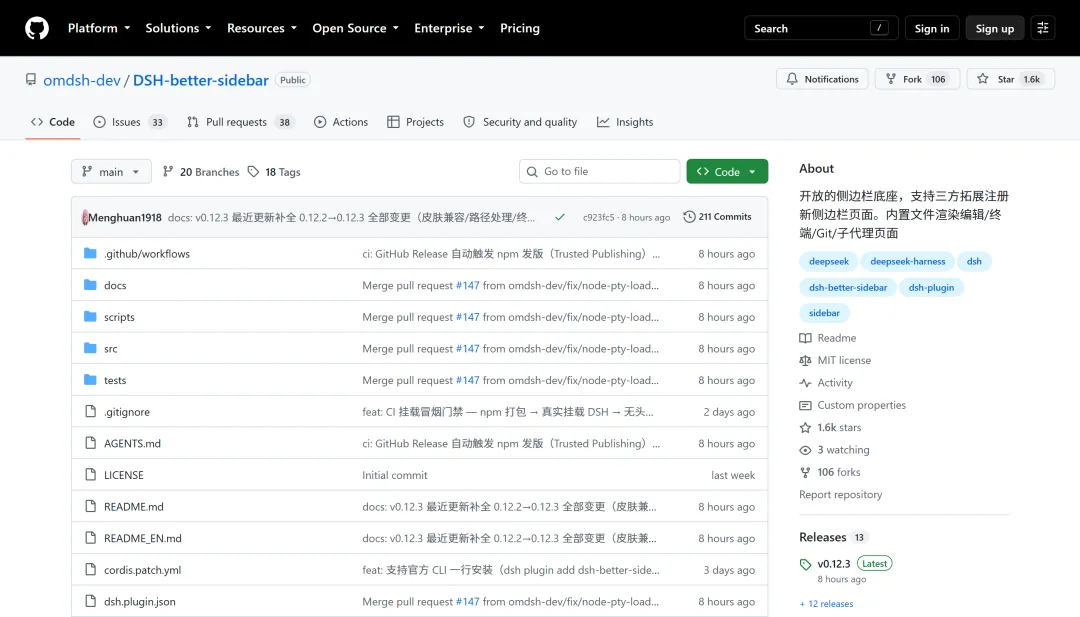Click the Sign in button

(932, 28)
